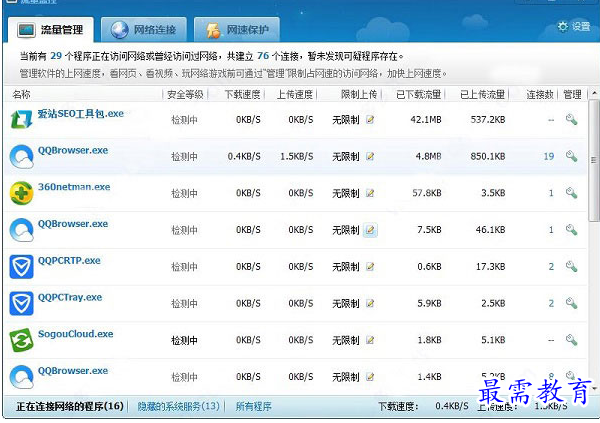
Task: Sort by 名称 column header
Action: tap(21, 94)
